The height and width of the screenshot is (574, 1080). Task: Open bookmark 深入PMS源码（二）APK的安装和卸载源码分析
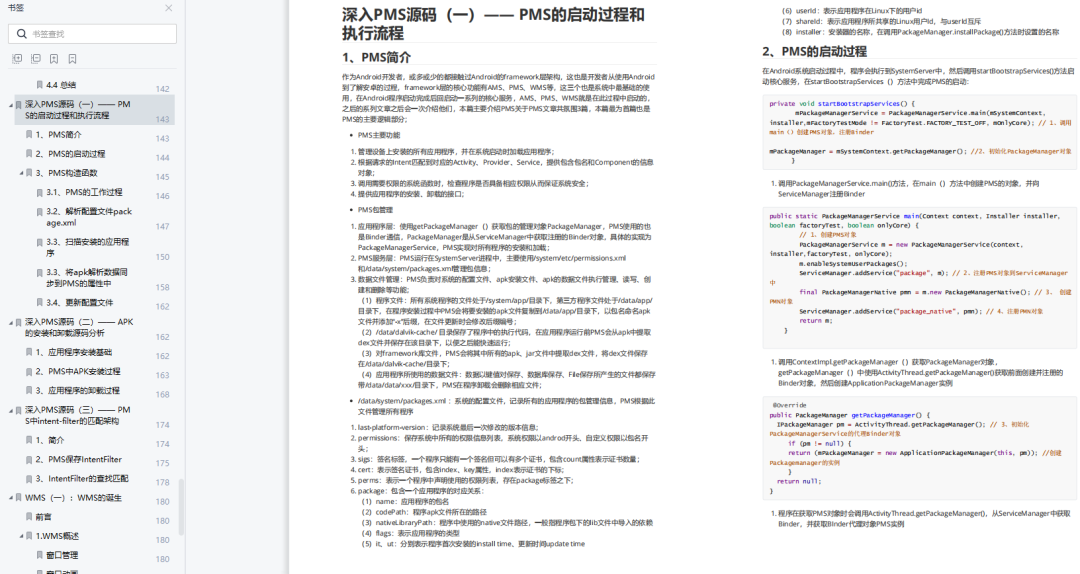pos(79,327)
